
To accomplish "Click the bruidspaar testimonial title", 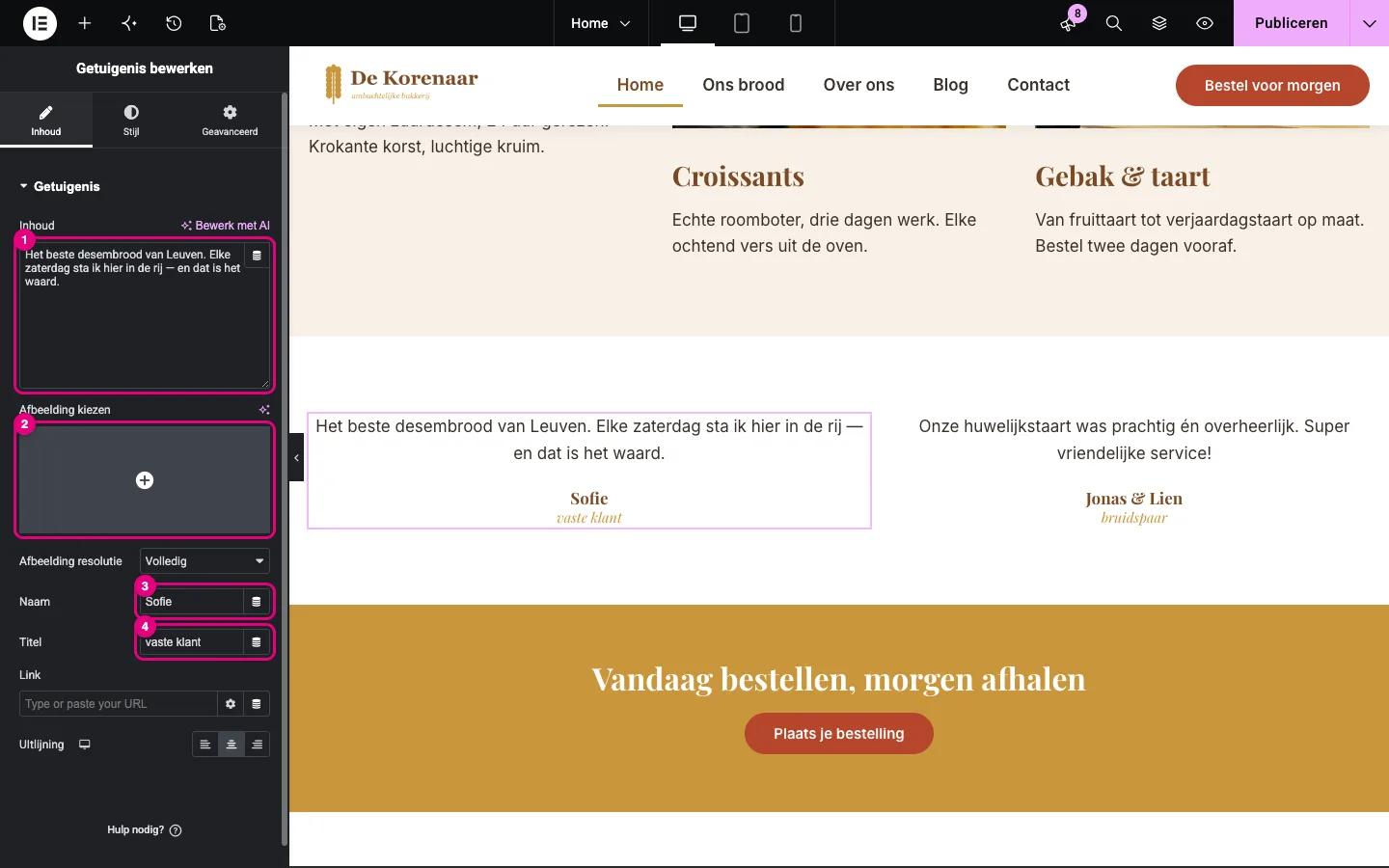I will 1133,518.
